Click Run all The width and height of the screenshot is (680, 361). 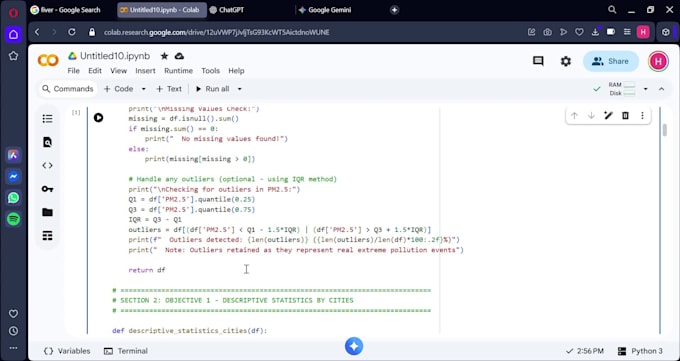[212, 89]
